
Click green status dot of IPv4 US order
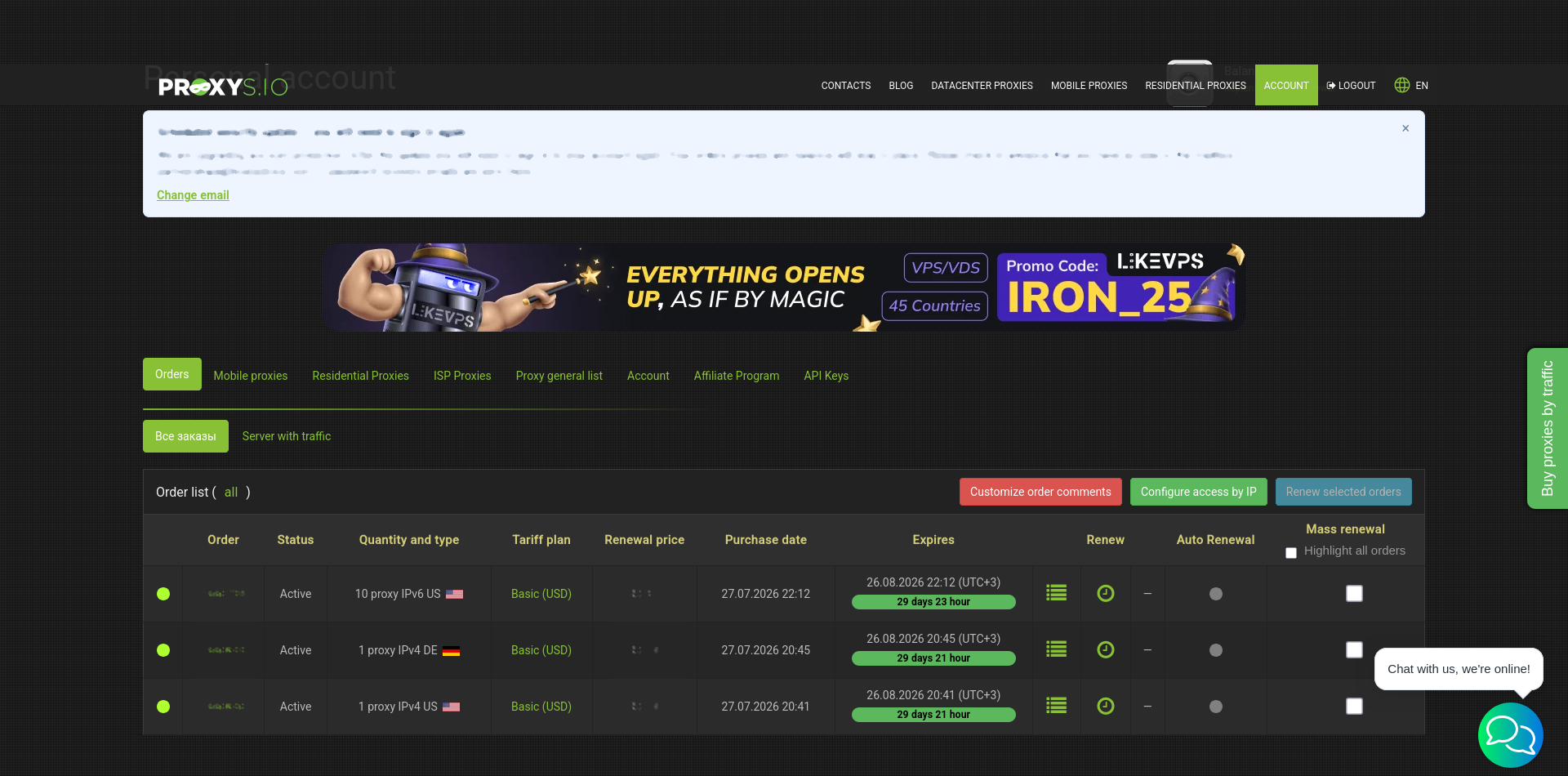click(163, 707)
